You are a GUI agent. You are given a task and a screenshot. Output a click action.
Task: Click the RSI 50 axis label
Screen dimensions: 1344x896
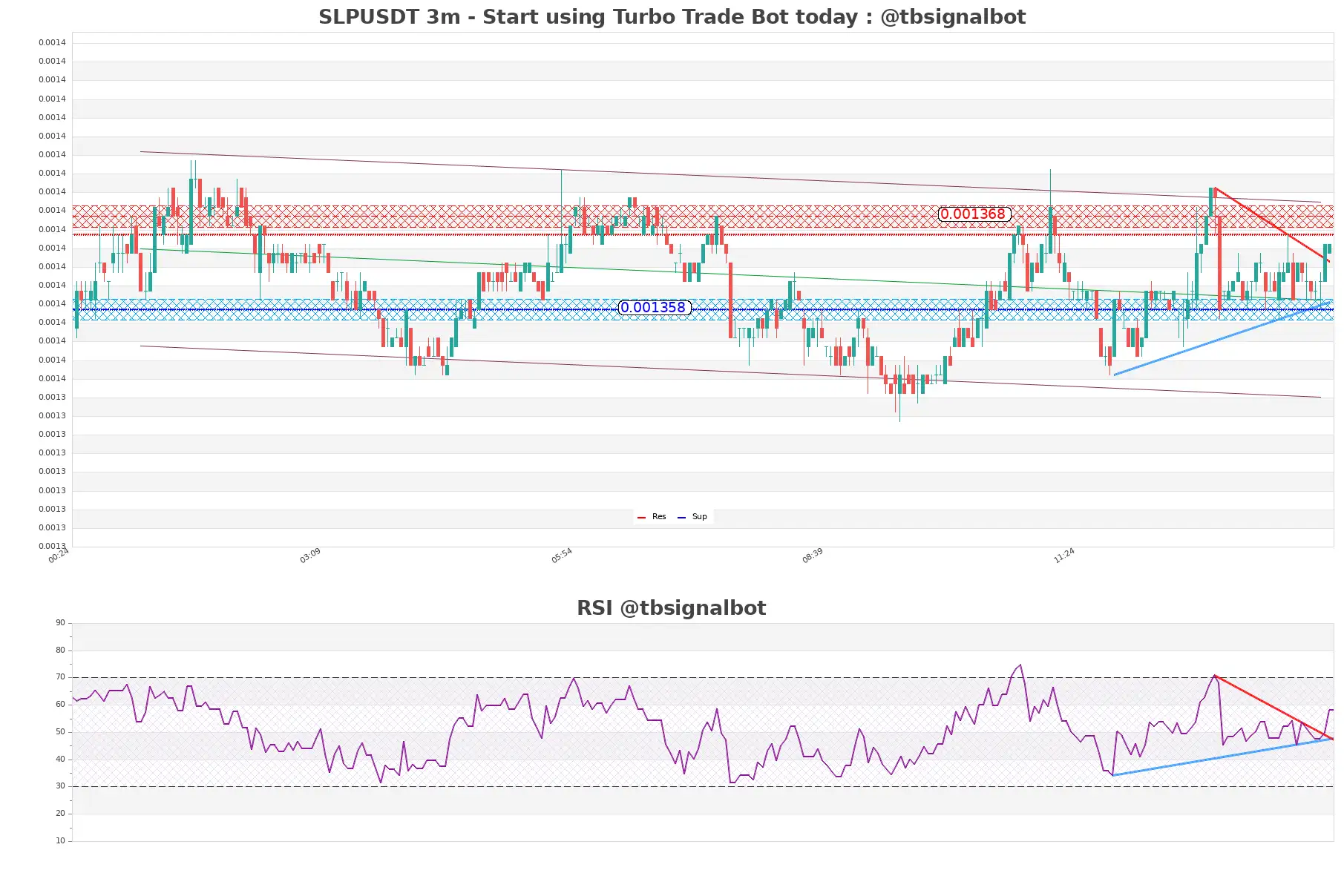60,732
